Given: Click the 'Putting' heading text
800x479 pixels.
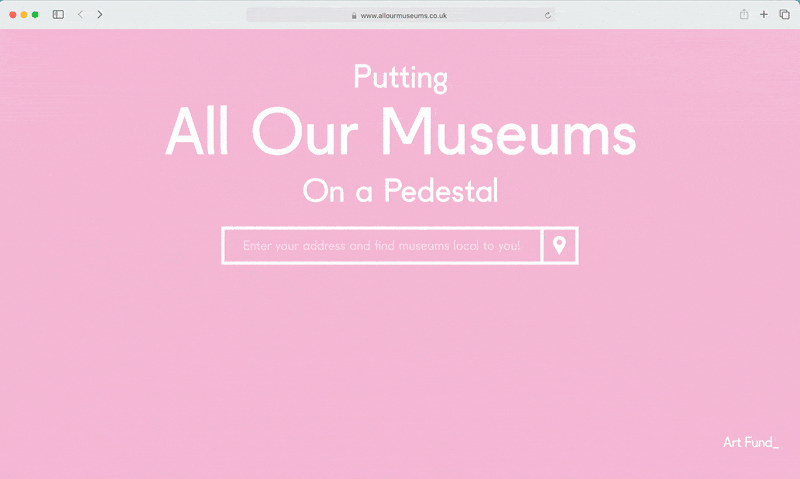Looking at the screenshot, I should pos(401,78).
